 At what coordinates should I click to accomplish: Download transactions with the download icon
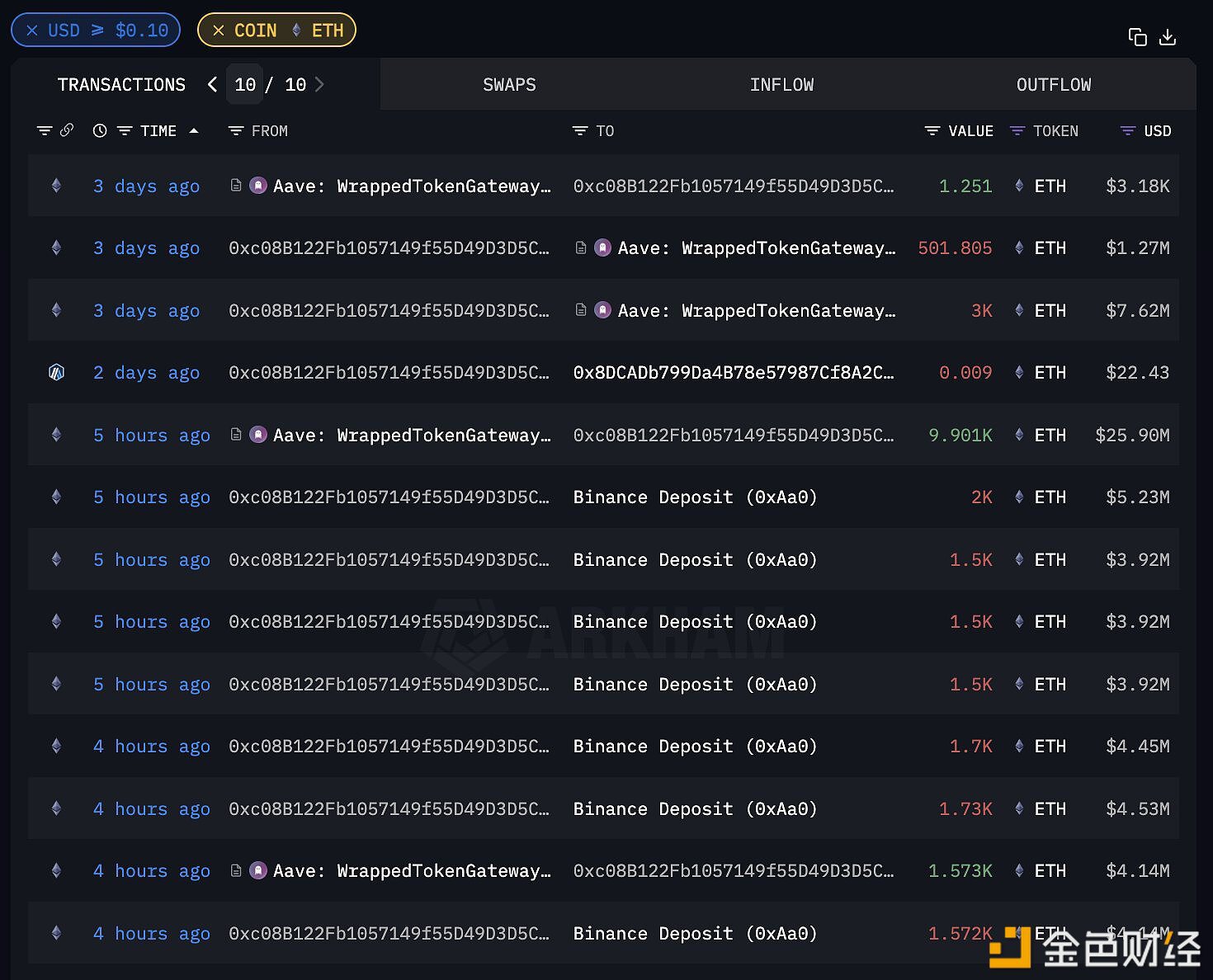click(x=1168, y=37)
